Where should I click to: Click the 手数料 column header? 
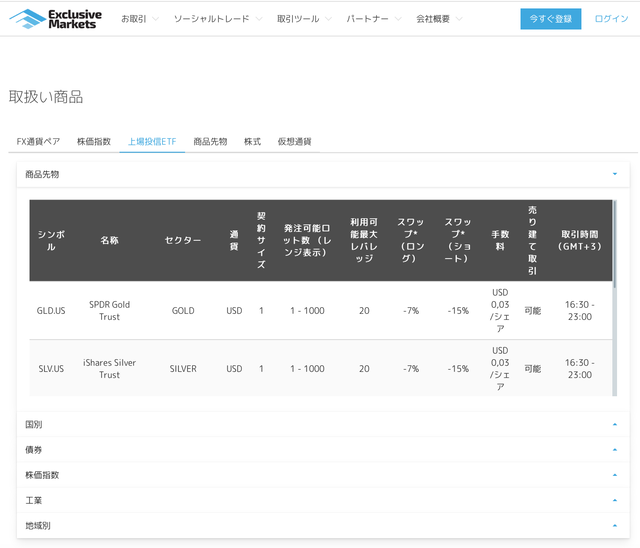point(500,240)
